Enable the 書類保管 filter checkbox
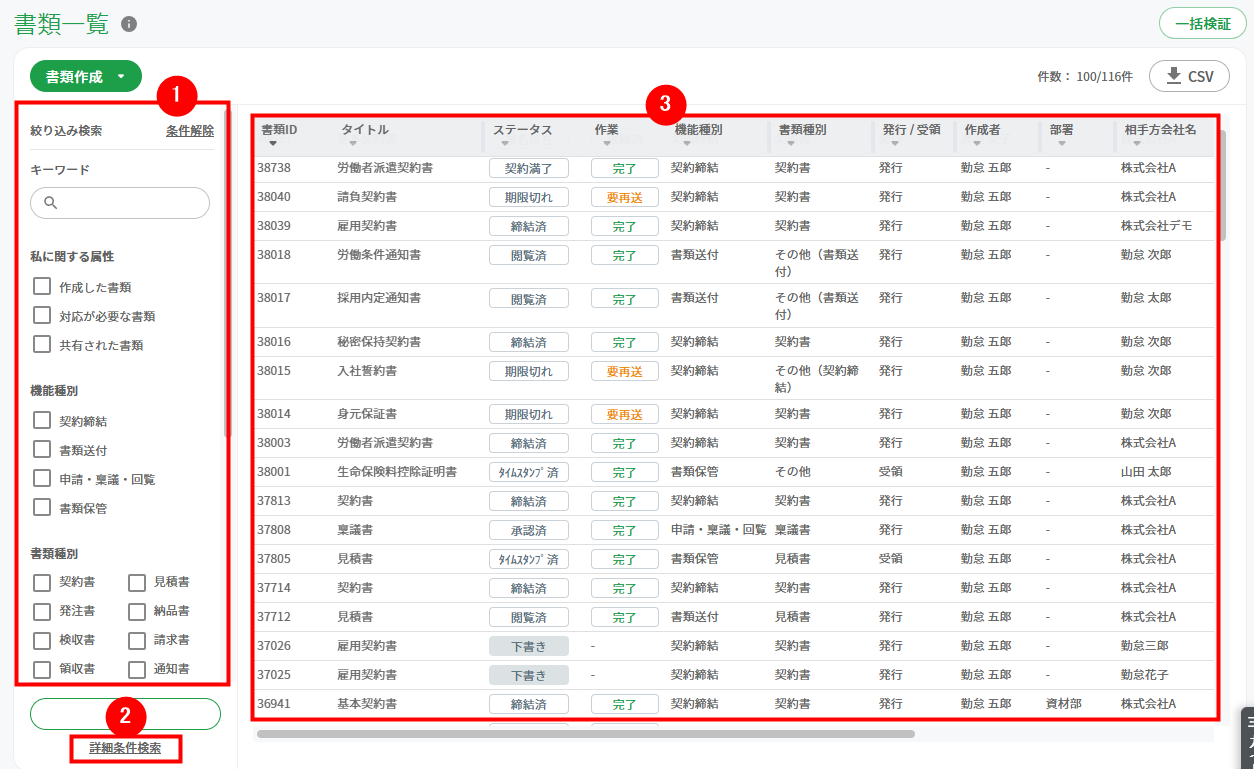 [42, 507]
